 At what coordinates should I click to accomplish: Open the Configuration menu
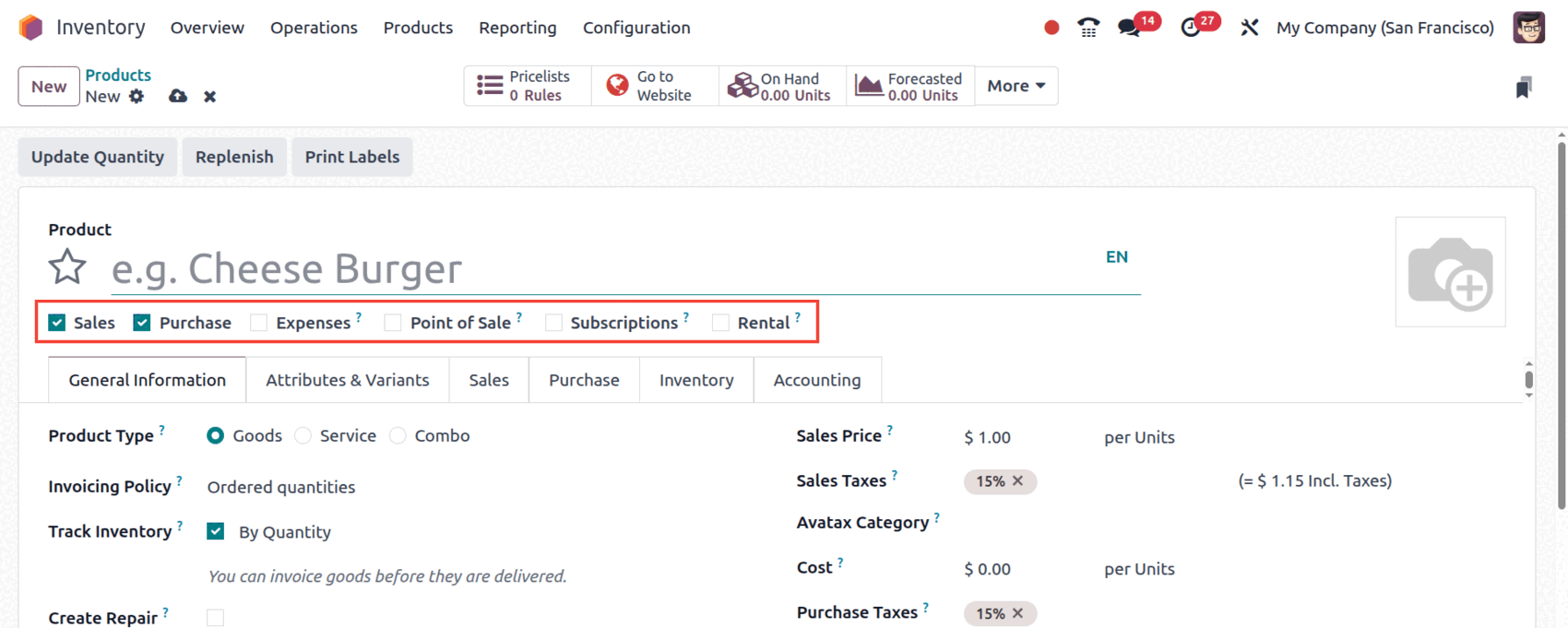(x=636, y=28)
